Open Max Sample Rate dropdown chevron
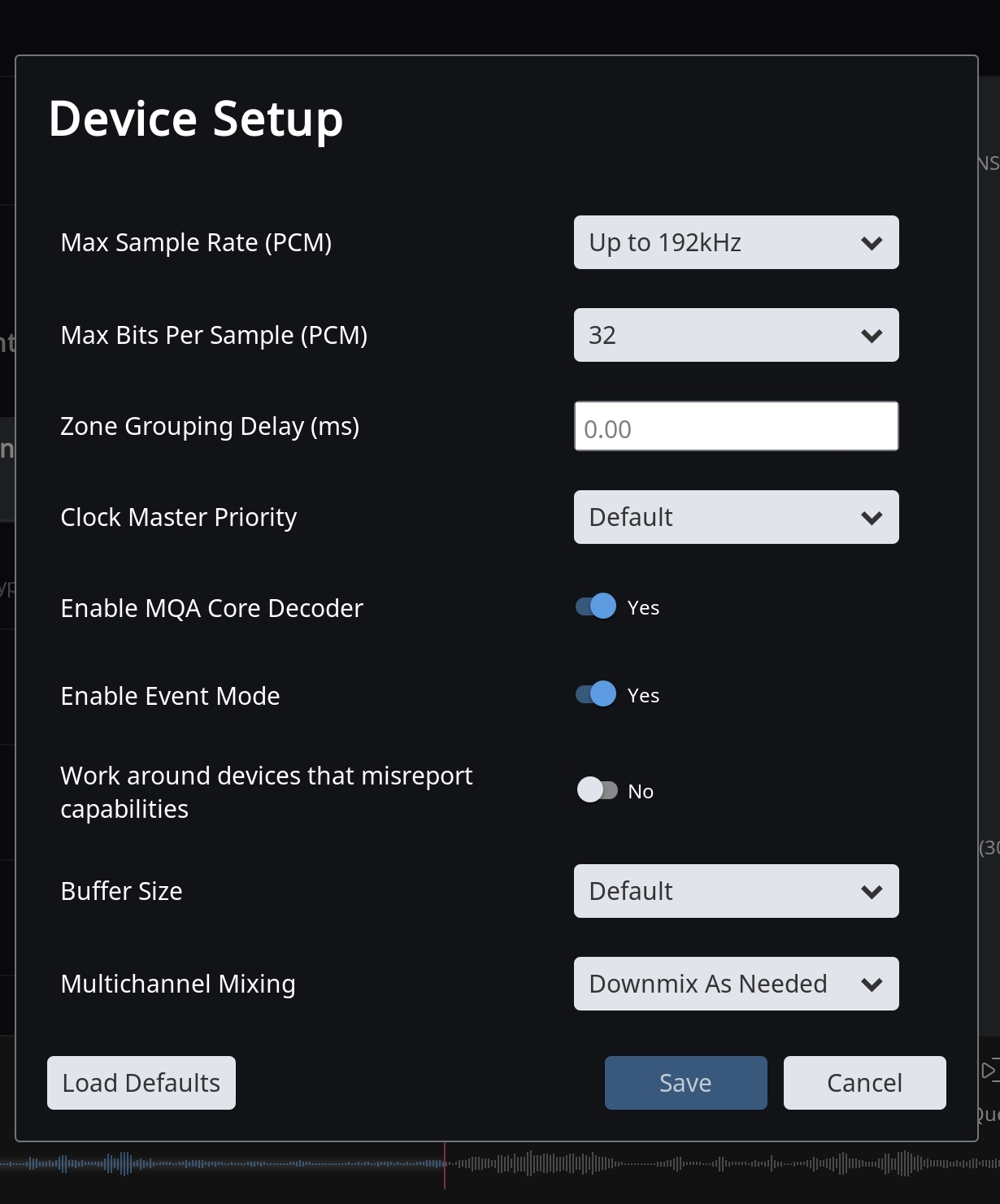The width and height of the screenshot is (1000, 1204). 872,243
